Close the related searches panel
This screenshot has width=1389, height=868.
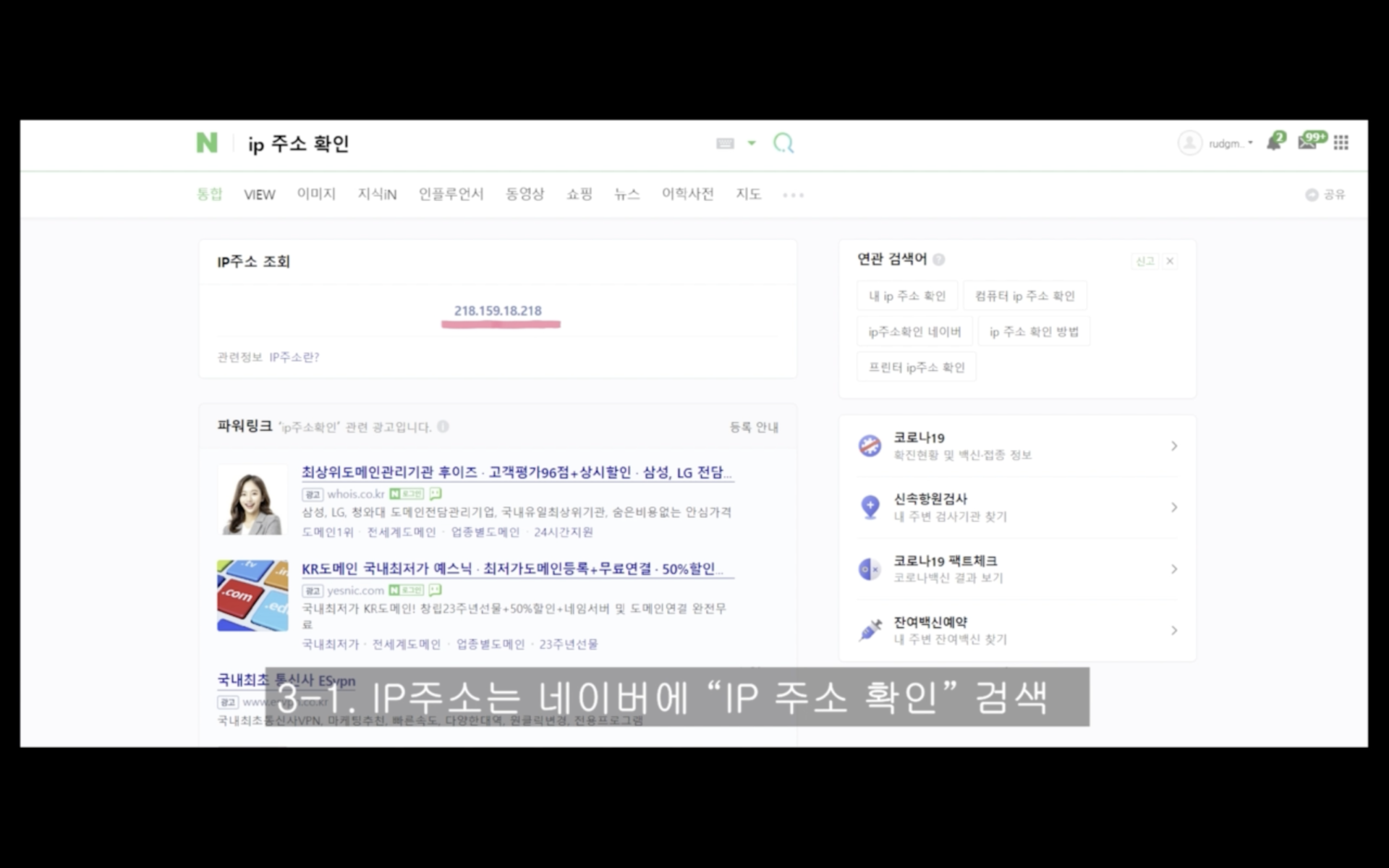coord(1170,261)
